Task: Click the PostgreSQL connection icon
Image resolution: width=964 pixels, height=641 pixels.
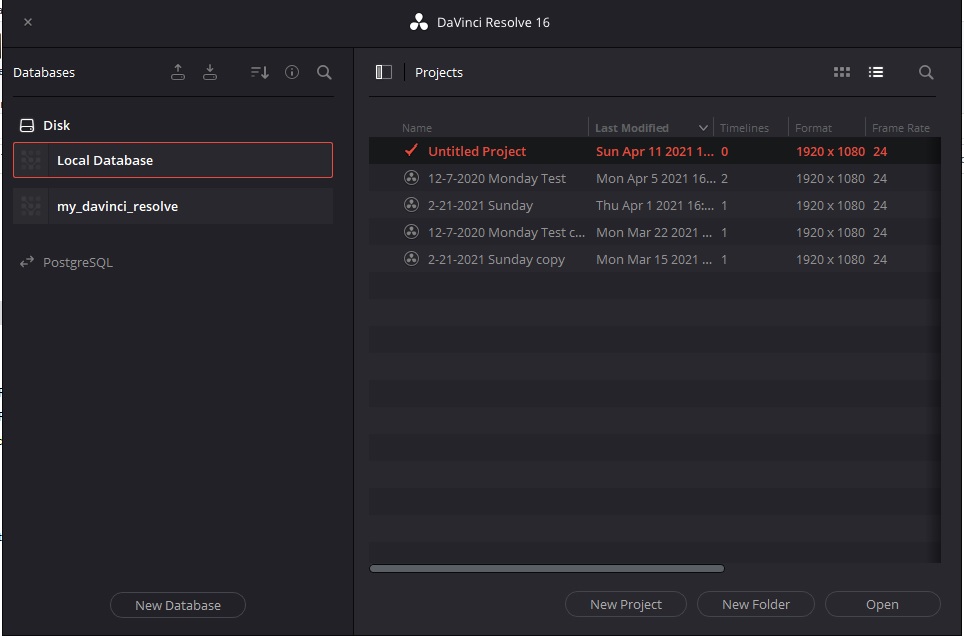Action: tap(26, 262)
